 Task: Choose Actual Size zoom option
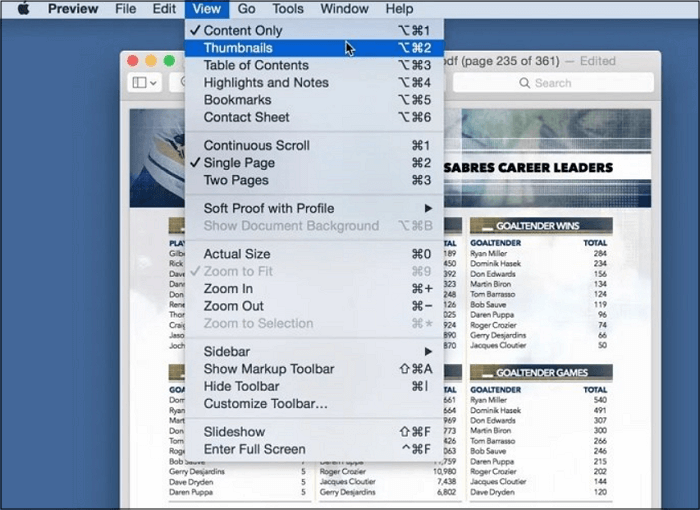click(314, 254)
